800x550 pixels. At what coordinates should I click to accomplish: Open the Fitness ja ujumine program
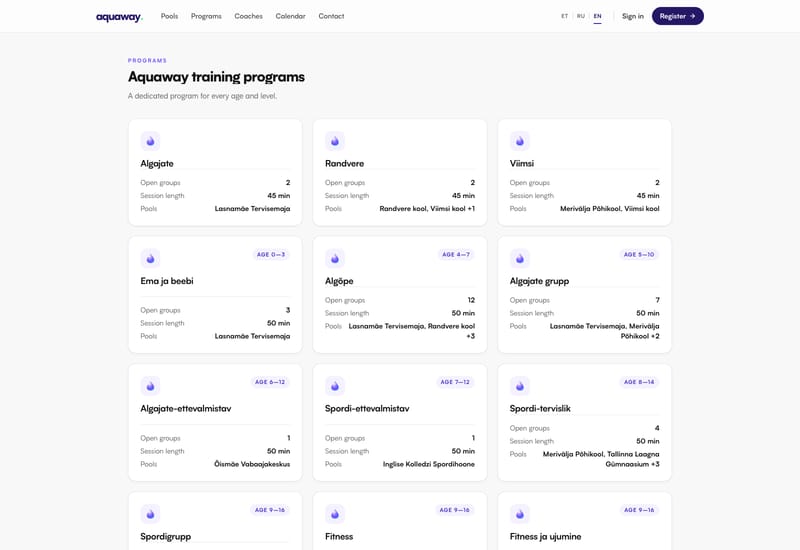[545, 537]
